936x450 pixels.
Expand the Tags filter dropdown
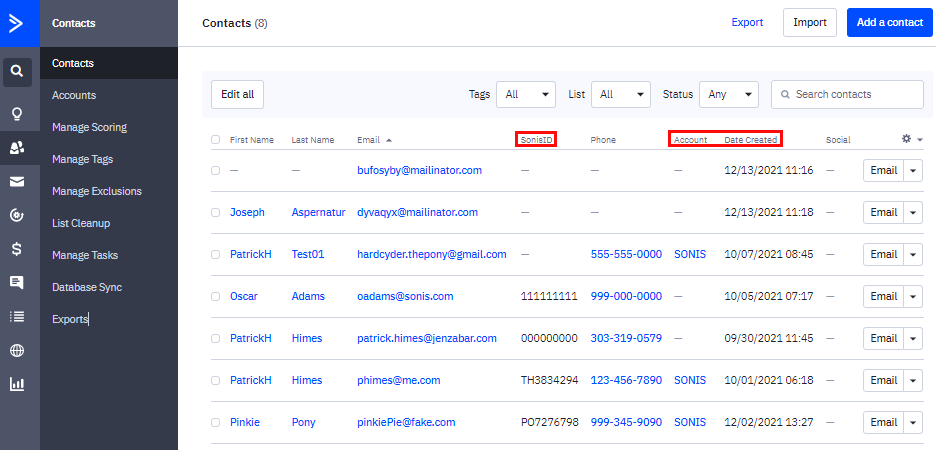pos(527,94)
